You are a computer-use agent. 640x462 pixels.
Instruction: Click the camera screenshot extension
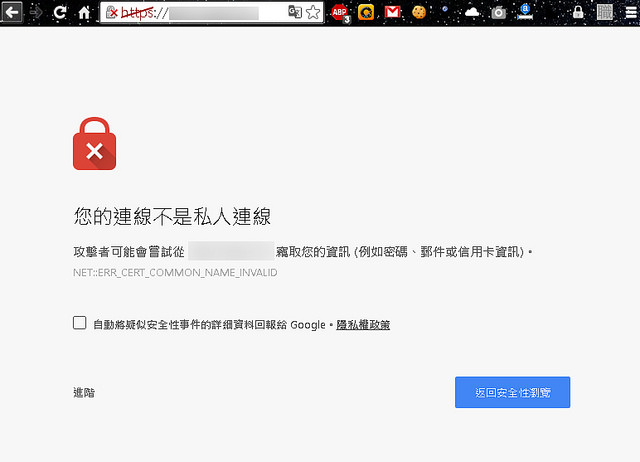pyautogui.click(x=498, y=13)
